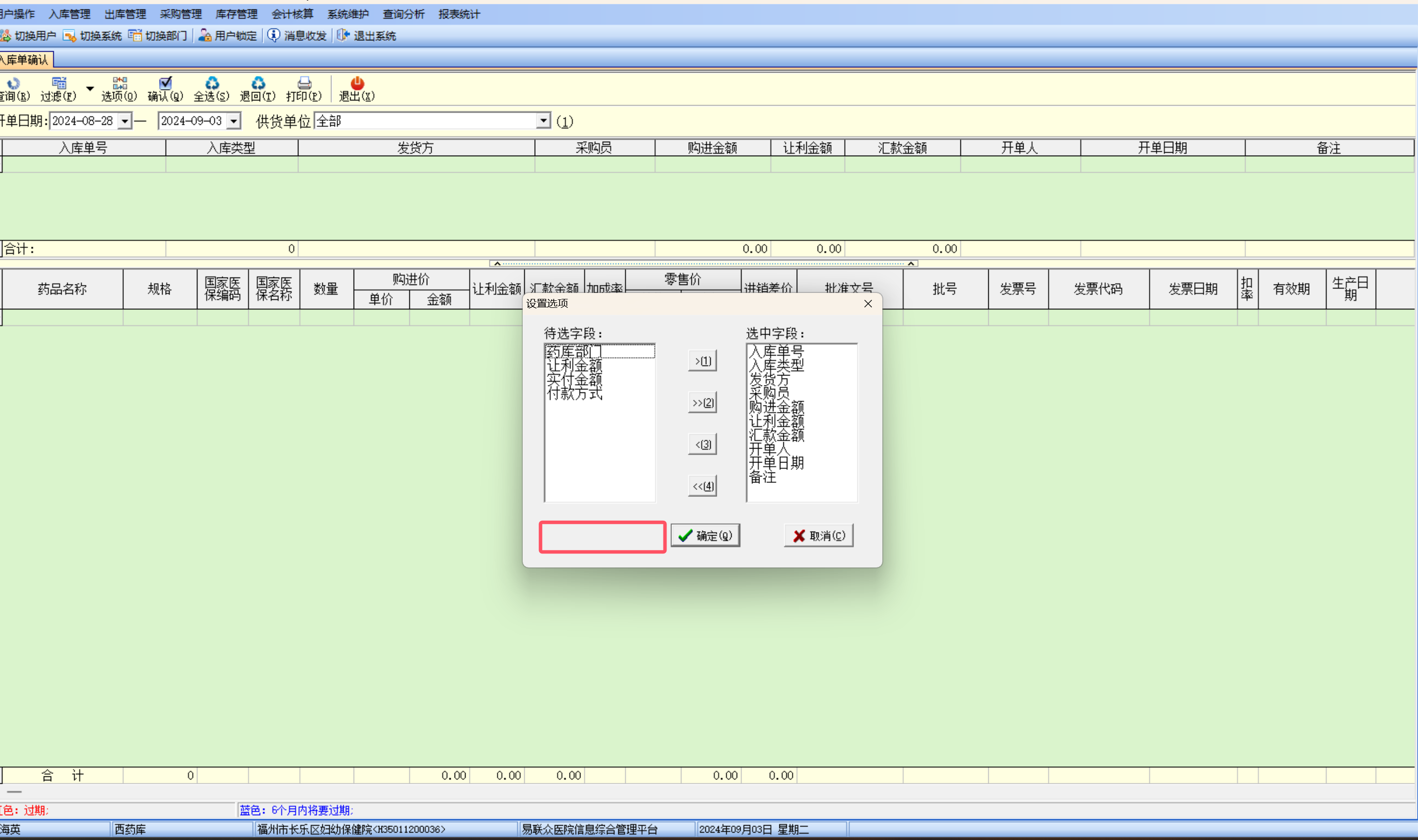Open the end date 2024-09-03 dropdown
The image size is (1418, 840).
coord(234,121)
